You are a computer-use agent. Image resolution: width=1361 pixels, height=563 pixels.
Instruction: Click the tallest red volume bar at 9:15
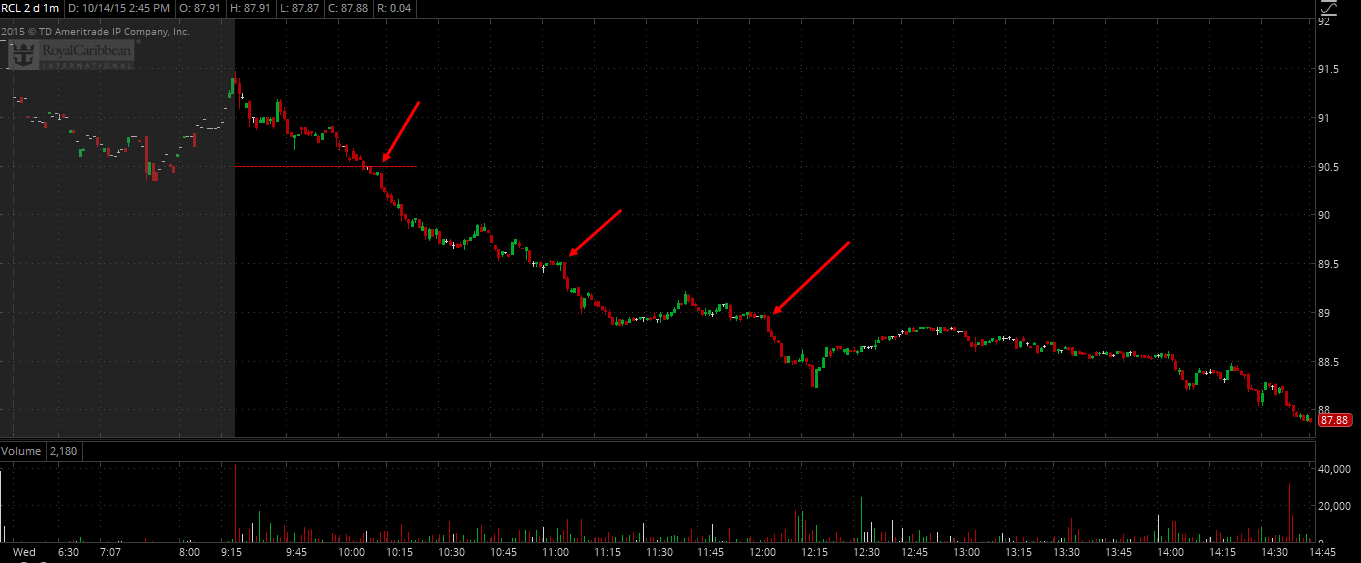click(x=236, y=503)
